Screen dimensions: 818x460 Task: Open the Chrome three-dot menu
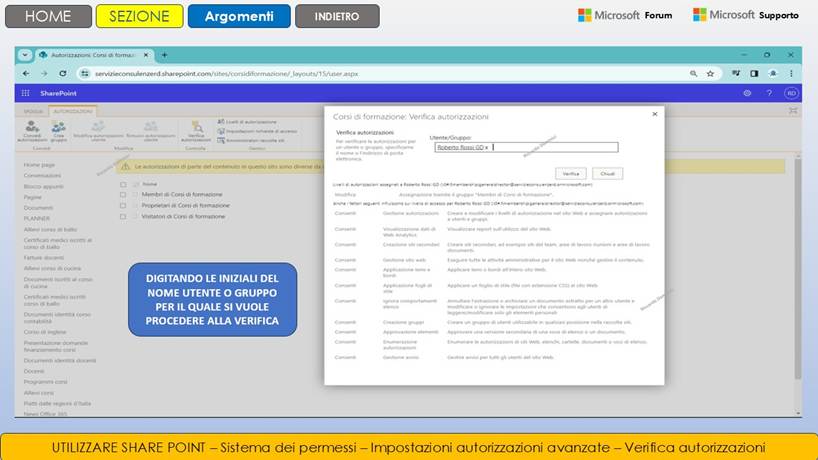pos(791,74)
